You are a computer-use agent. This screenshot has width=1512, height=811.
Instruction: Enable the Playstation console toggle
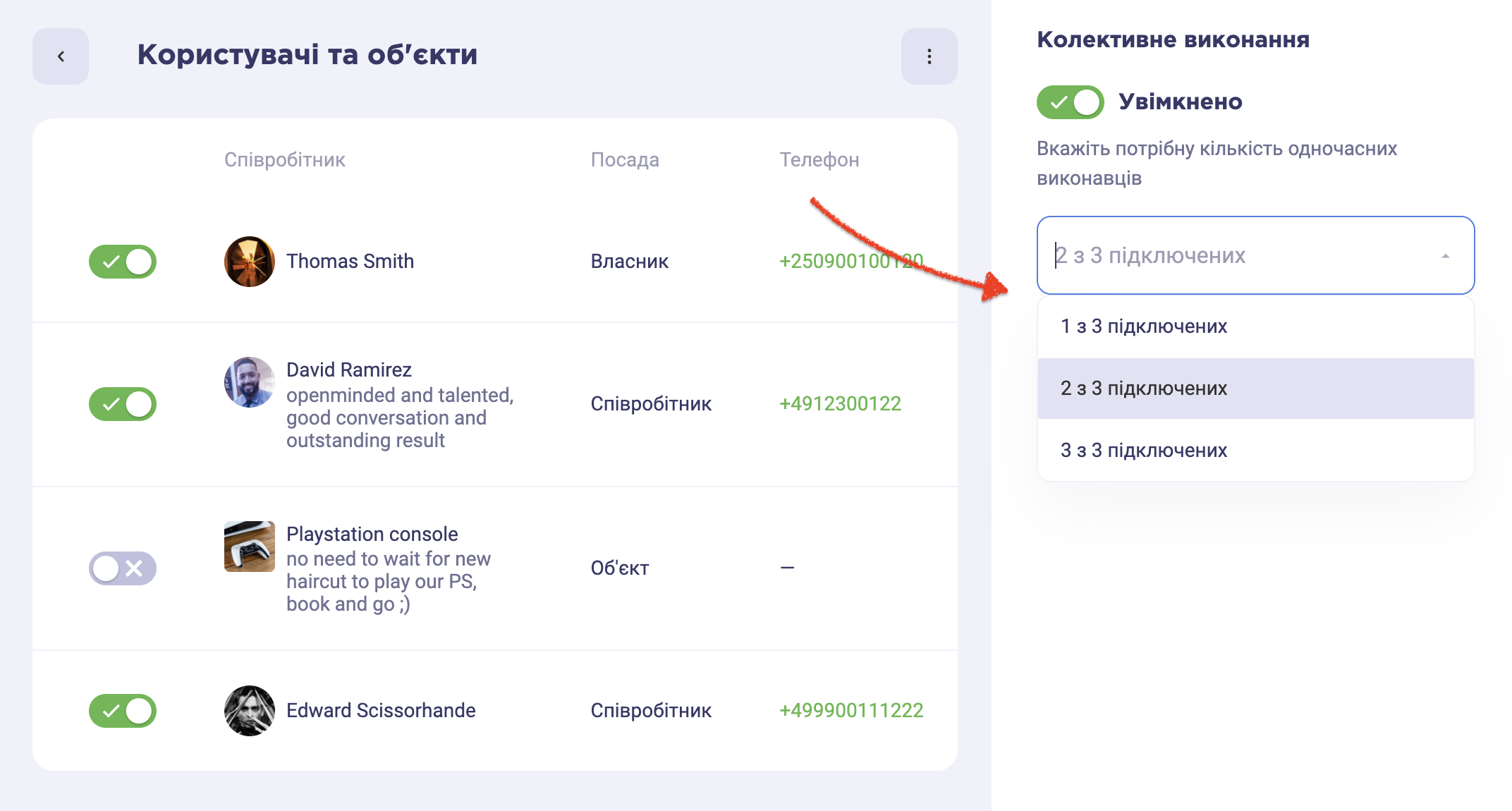(x=123, y=568)
